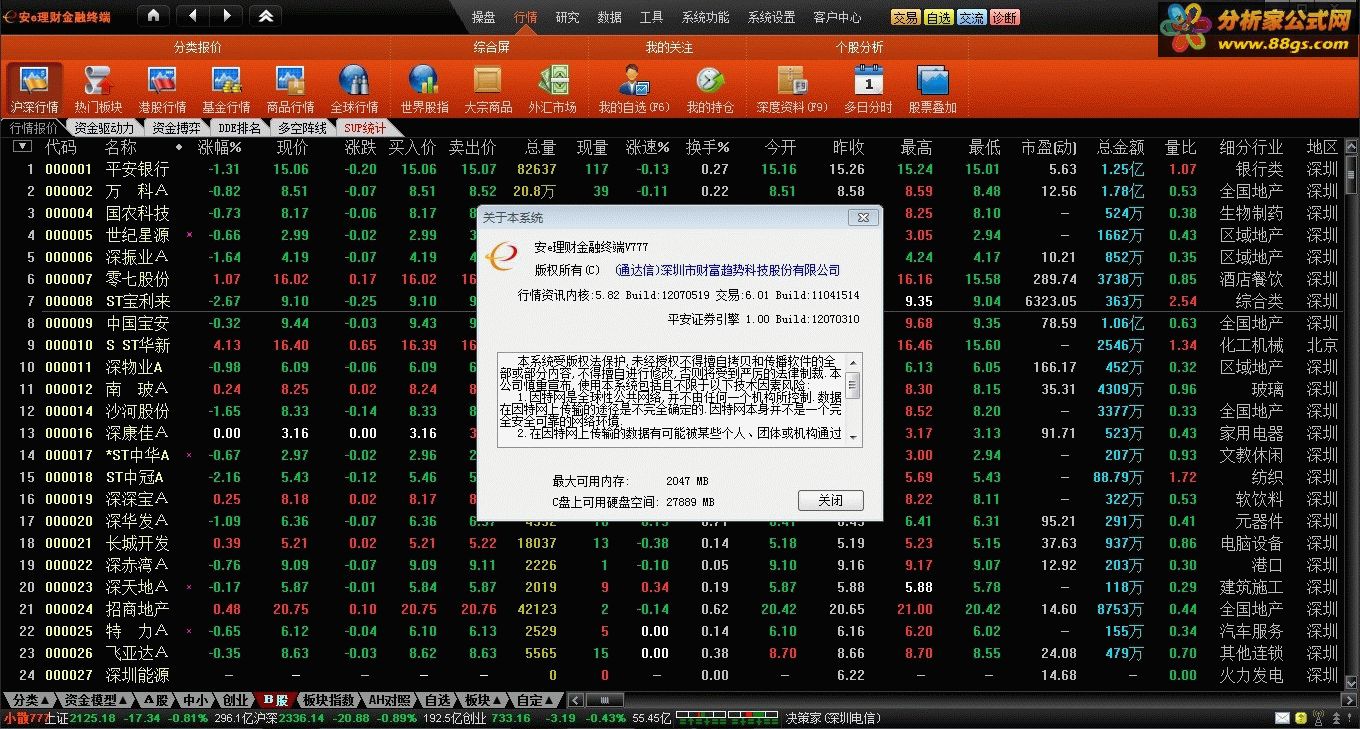Click the 关闭 button in About dialog
The width and height of the screenshot is (1360, 729).
[830, 501]
